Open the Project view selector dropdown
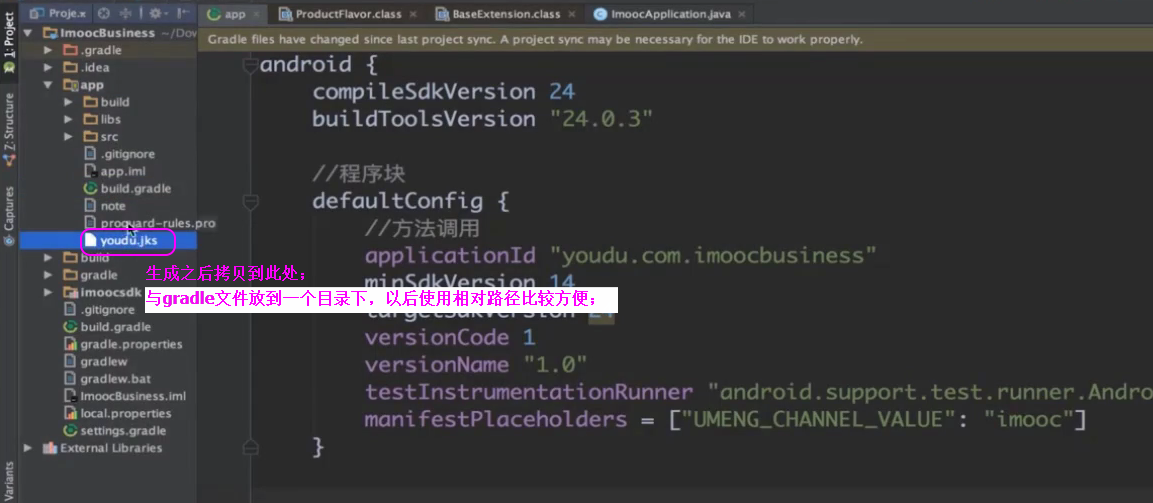 [59, 13]
